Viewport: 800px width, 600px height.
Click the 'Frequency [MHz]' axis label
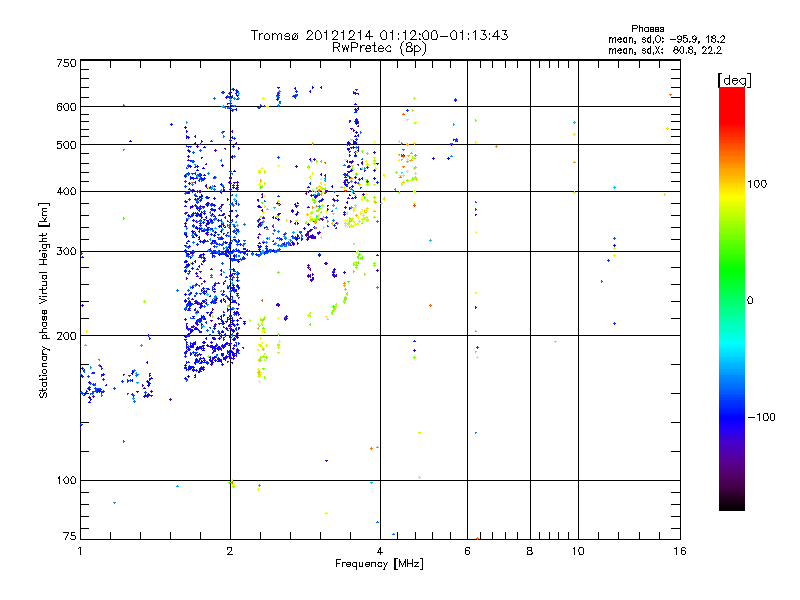(379, 564)
